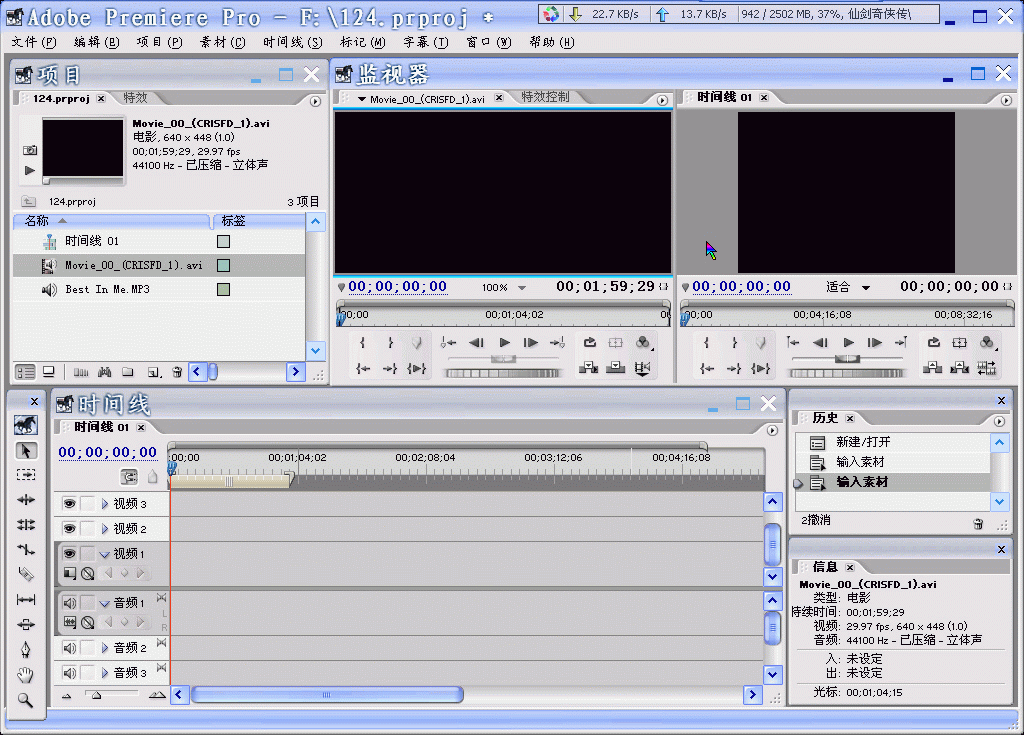Switch project panel to icon view
Screen dimensions: 1024x735
48,372
